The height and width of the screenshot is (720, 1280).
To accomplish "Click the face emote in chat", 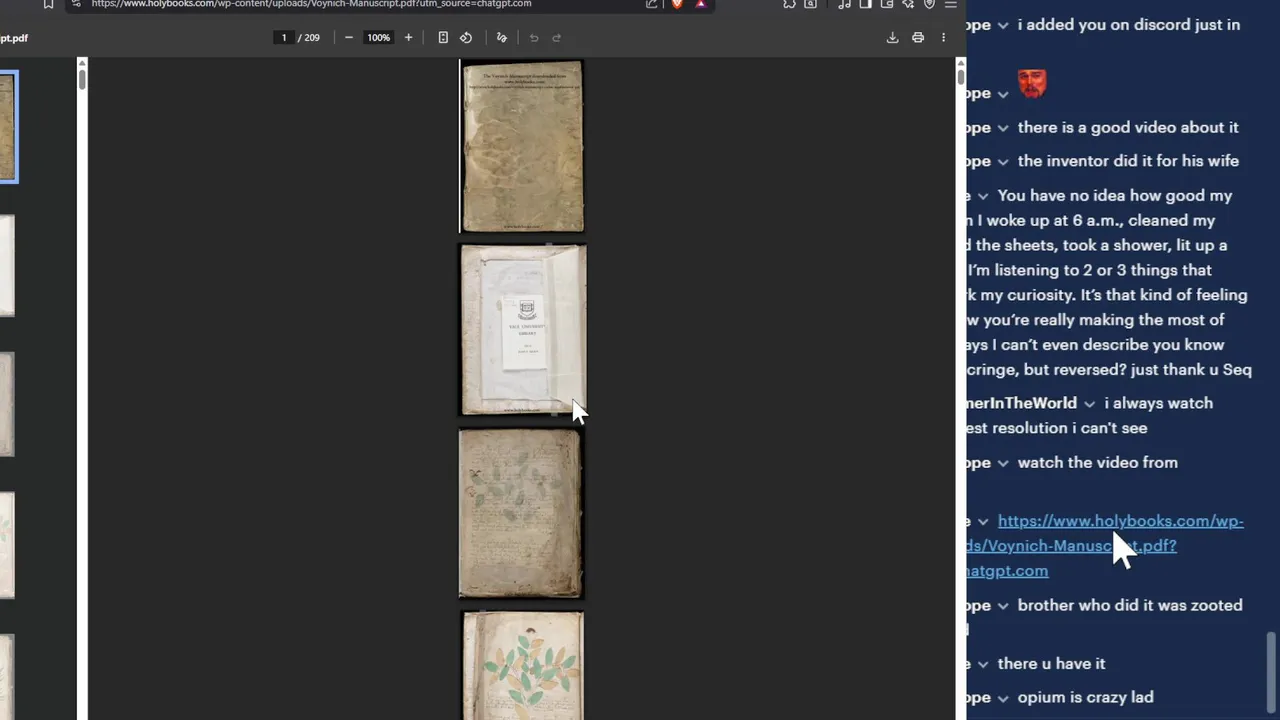I will [x=1032, y=84].
